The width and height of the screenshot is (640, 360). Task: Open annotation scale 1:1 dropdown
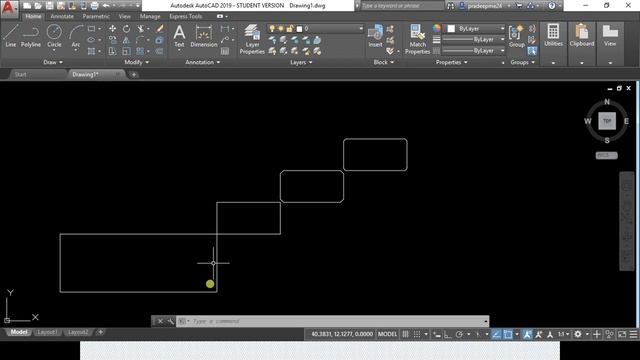[563, 334]
